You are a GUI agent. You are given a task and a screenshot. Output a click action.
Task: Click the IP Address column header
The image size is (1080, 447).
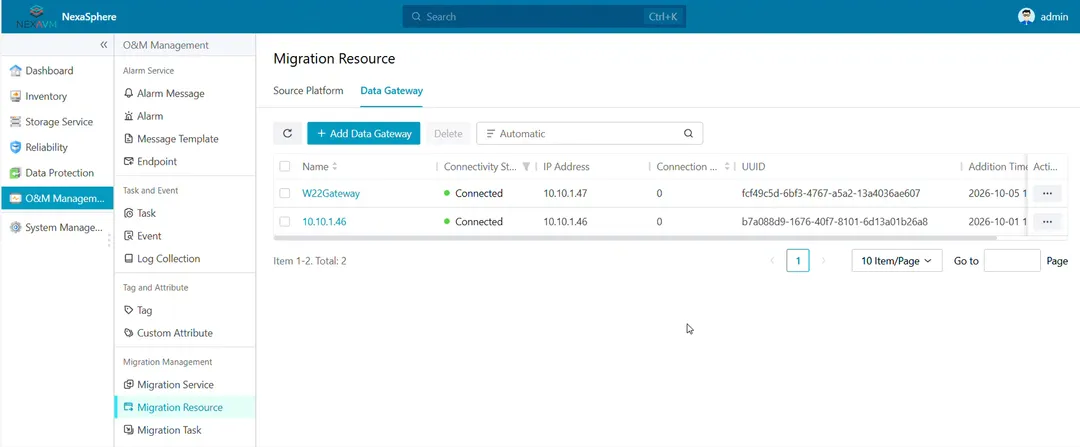566,167
